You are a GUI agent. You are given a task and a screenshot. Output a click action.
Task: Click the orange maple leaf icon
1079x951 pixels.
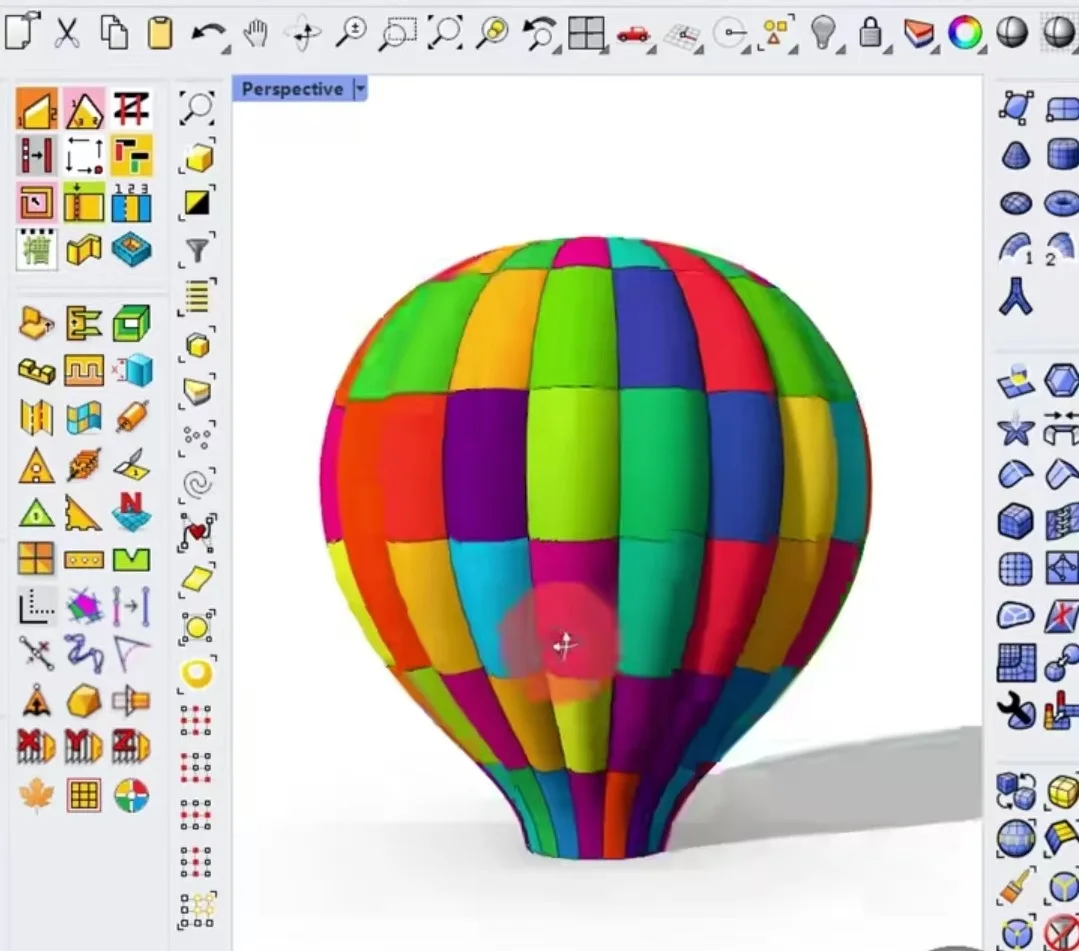37,795
